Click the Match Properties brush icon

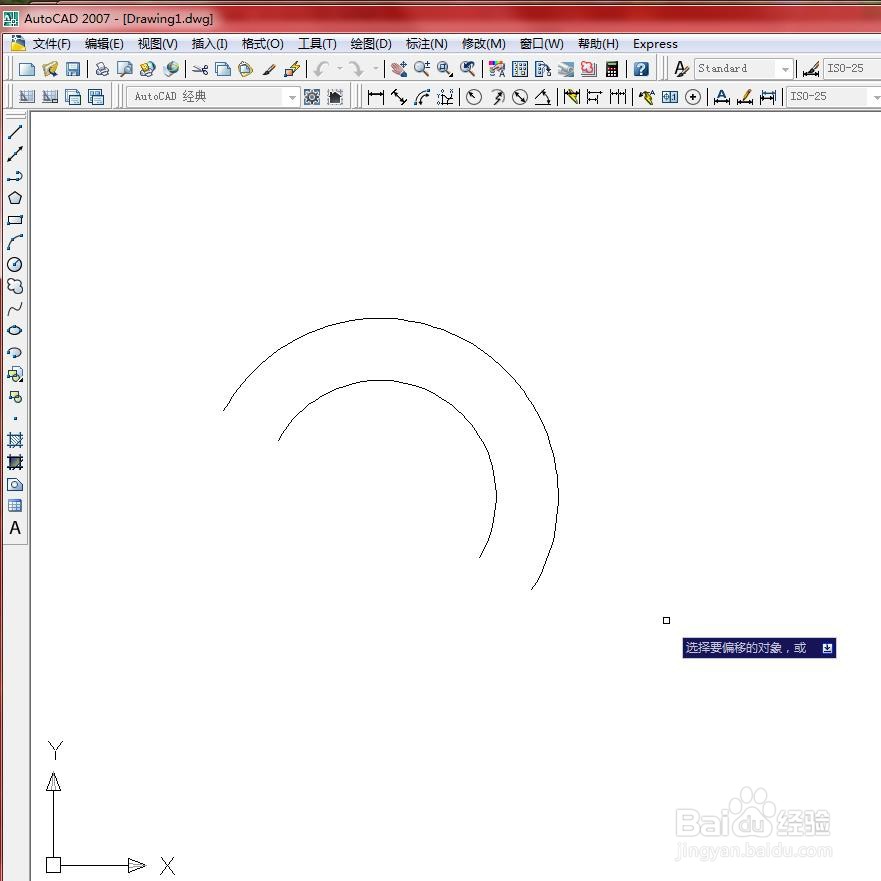[269, 69]
